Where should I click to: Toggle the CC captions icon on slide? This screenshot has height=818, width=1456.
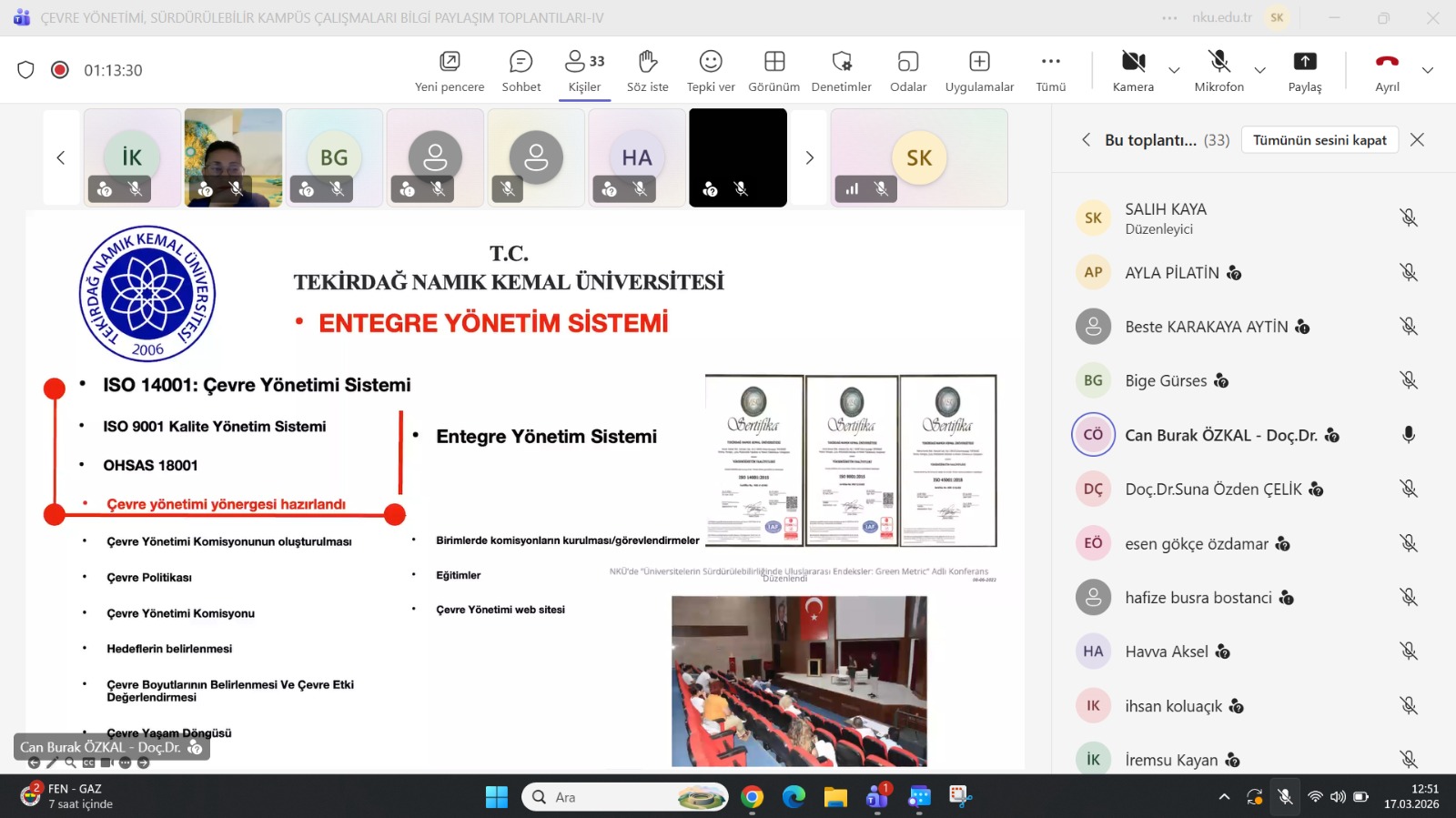pyautogui.click(x=89, y=762)
